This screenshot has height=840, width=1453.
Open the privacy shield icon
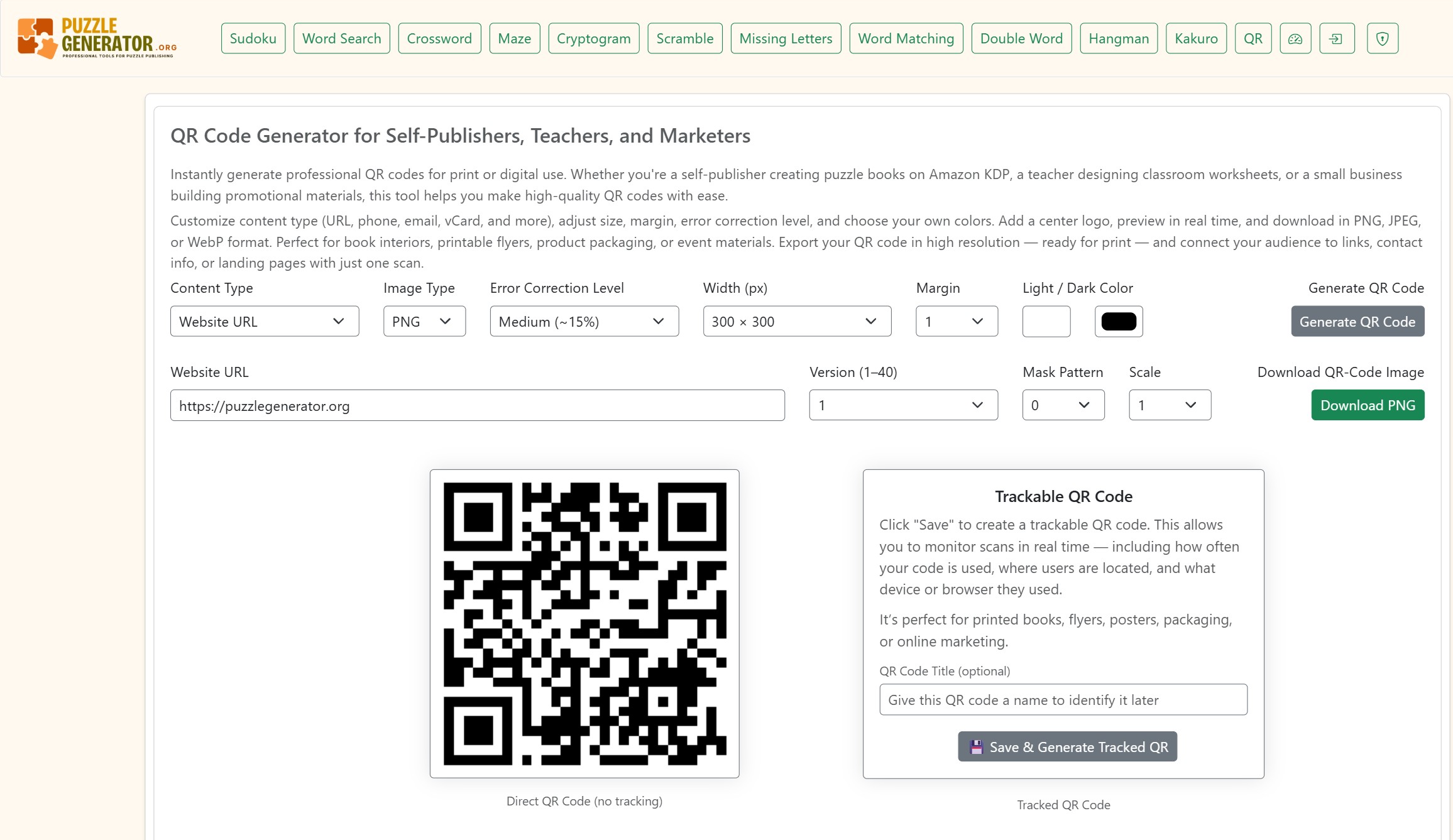(x=1382, y=38)
